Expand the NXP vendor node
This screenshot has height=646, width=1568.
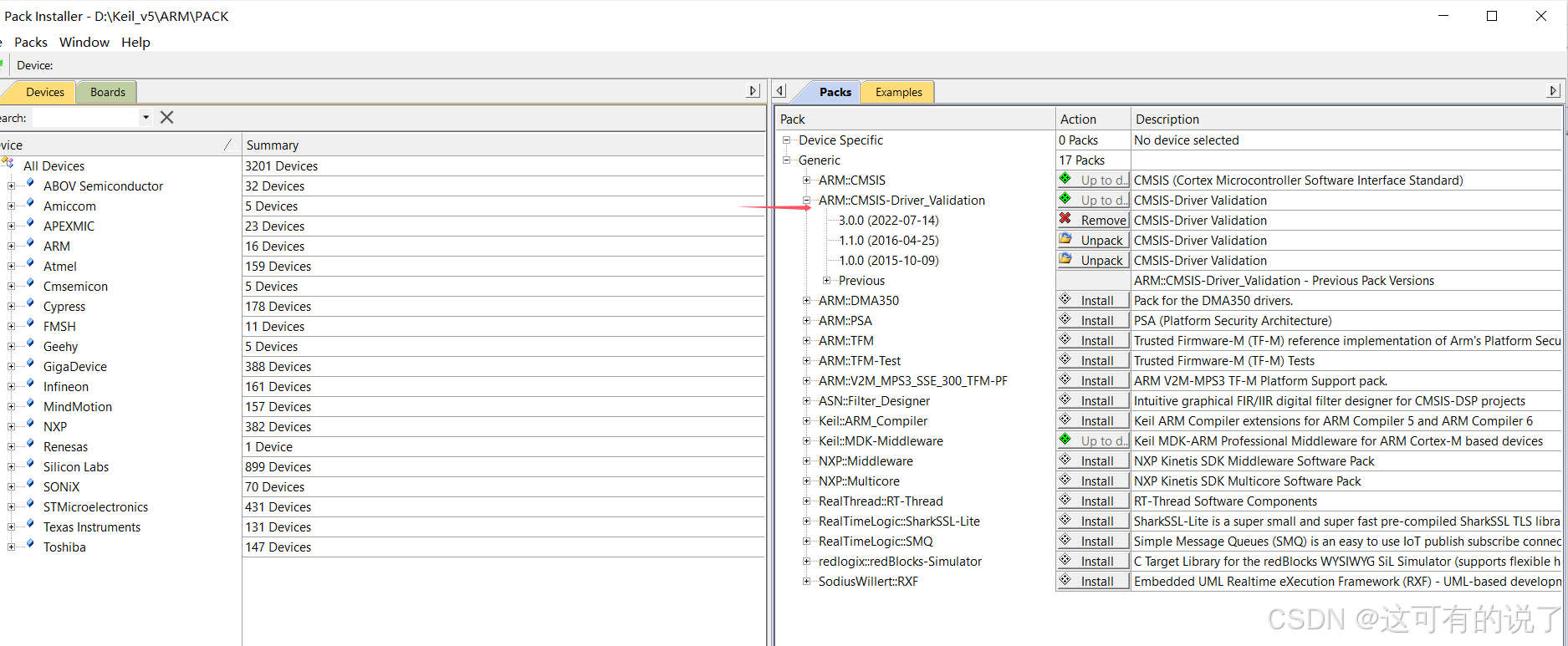coord(11,426)
